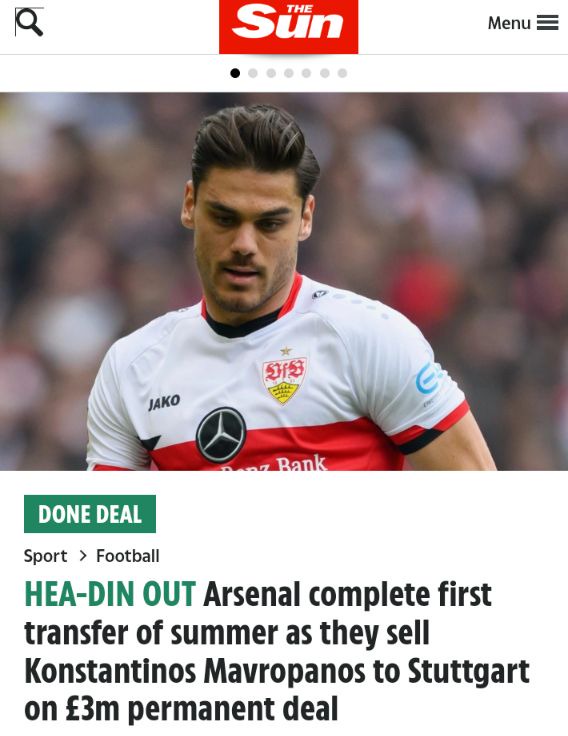Open the Stuttgart player hero image
This screenshot has width=568, height=736.
coord(284,281)
